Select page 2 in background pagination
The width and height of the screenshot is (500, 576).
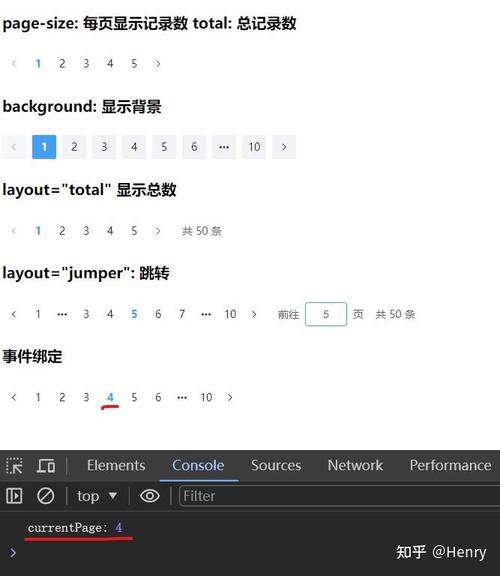(74, 147)
